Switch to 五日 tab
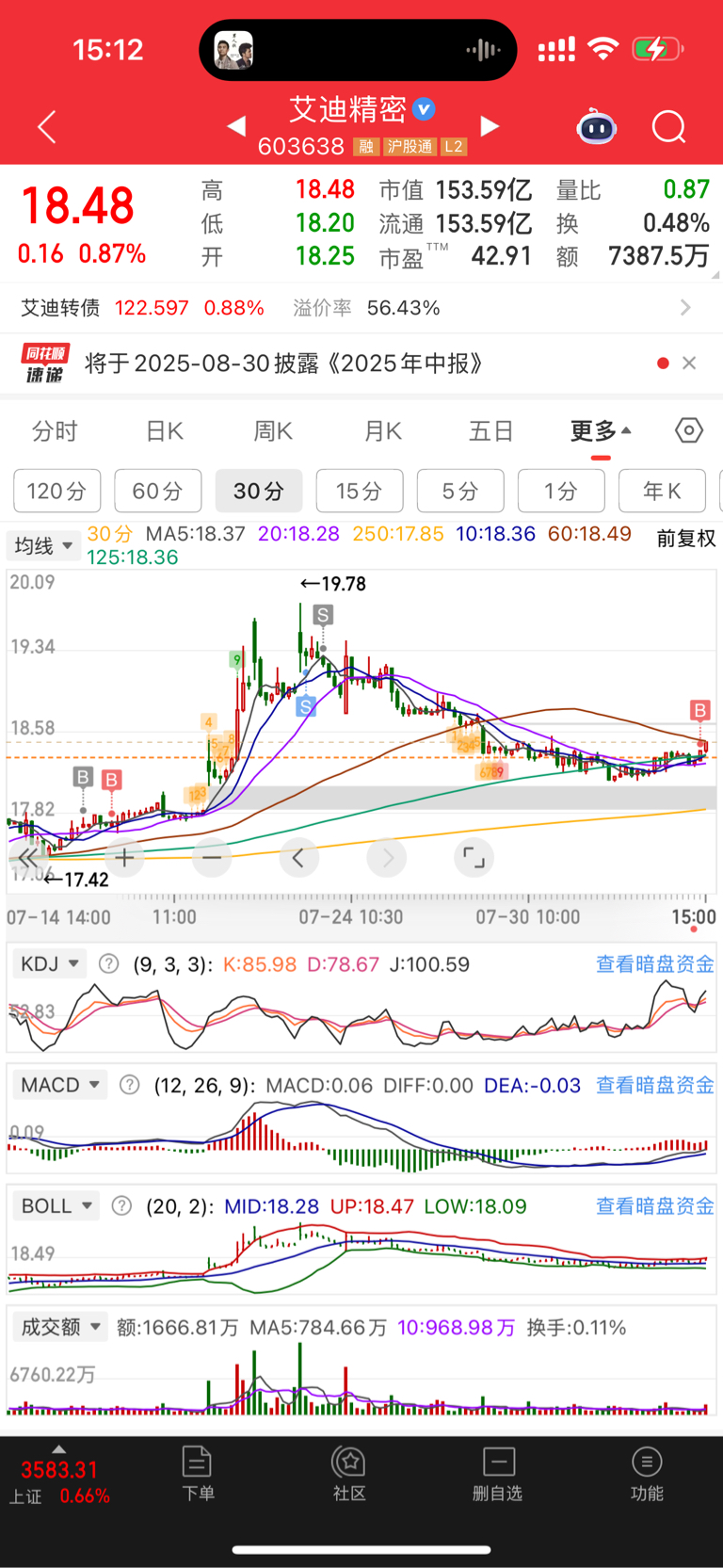 491,430
